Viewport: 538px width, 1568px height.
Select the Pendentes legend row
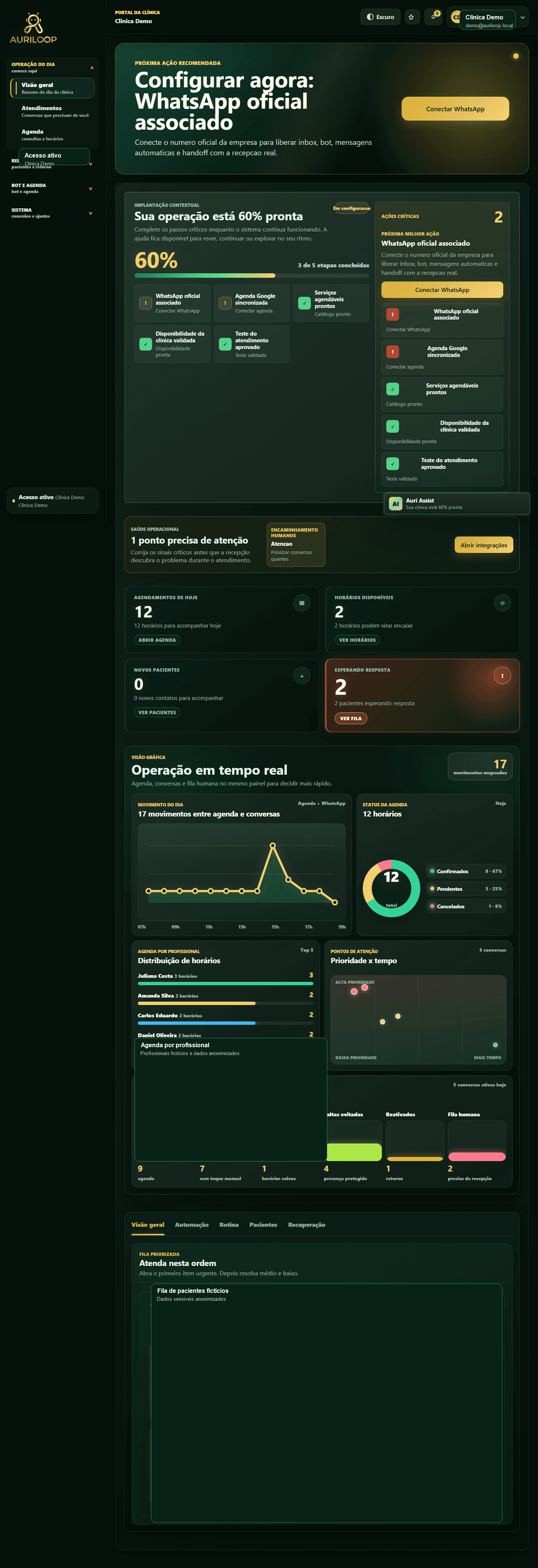[x=466, y=889]
